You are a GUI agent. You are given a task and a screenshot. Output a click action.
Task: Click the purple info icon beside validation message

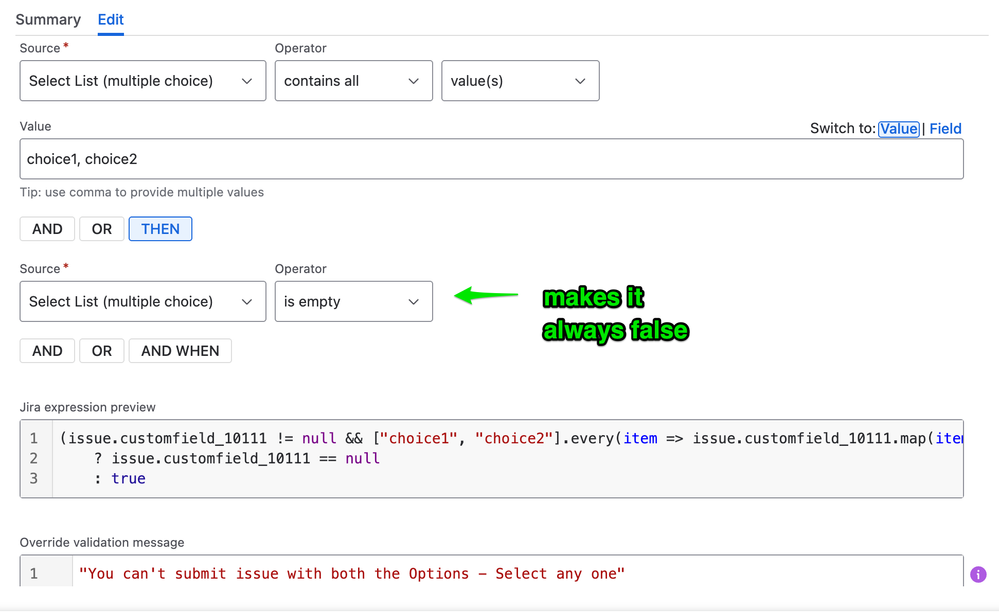(978, 574)
